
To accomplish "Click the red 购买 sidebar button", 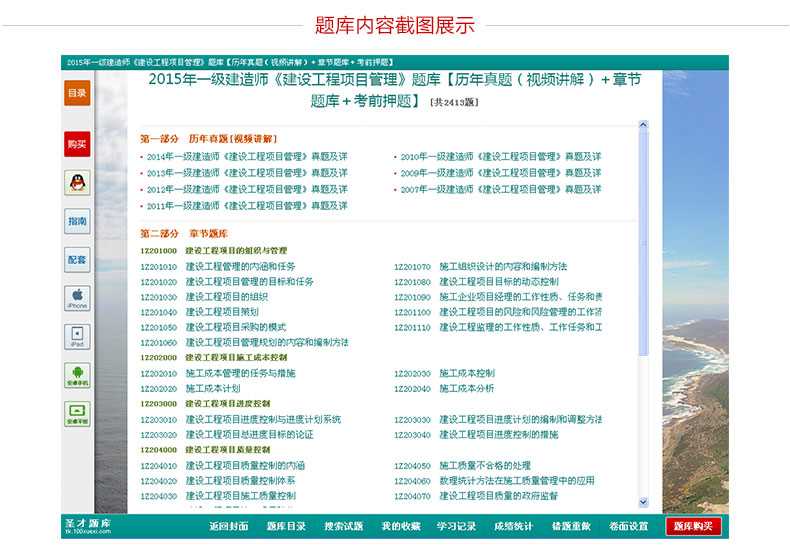I will pos(77,144).
